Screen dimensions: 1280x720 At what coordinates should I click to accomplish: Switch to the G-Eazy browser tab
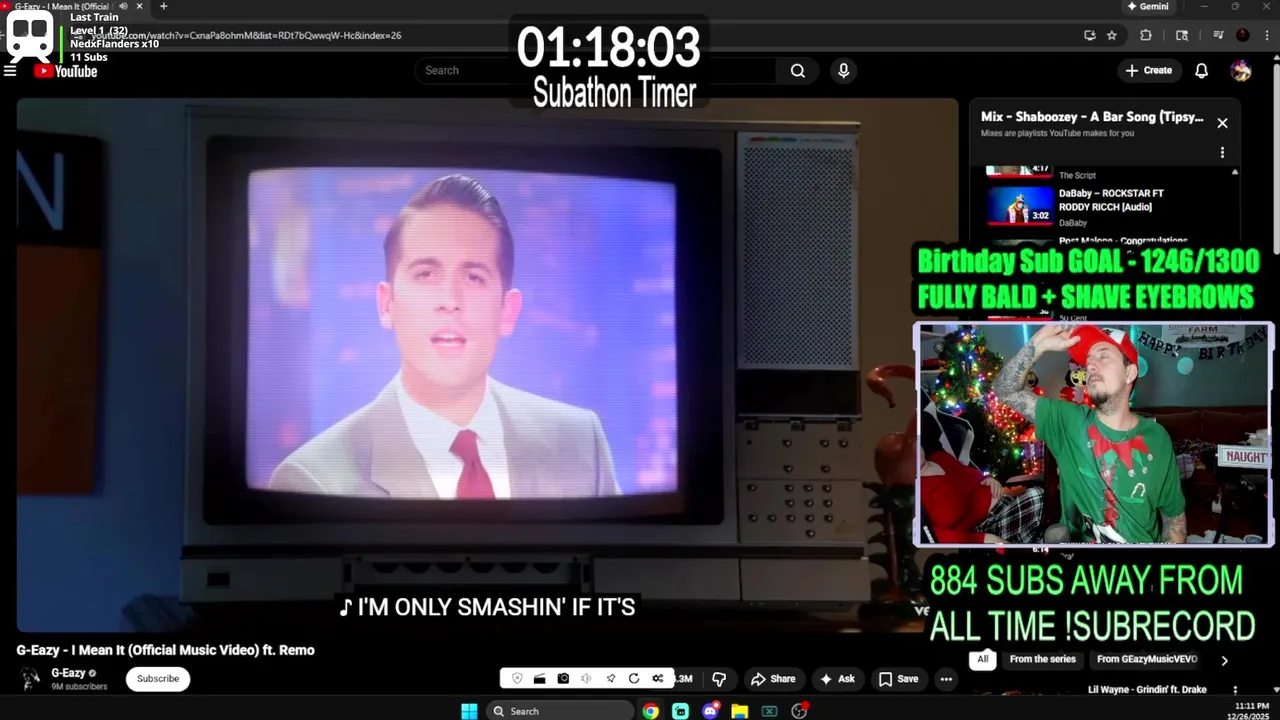(68, 6)
